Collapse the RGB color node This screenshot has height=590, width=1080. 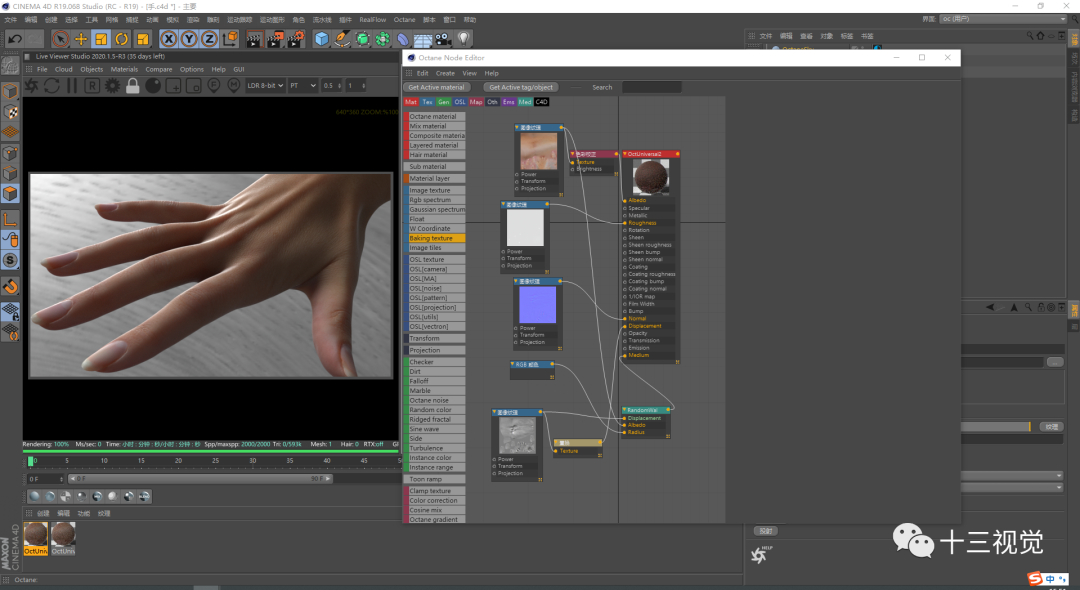pyautogui.click(x=512, y=364)
